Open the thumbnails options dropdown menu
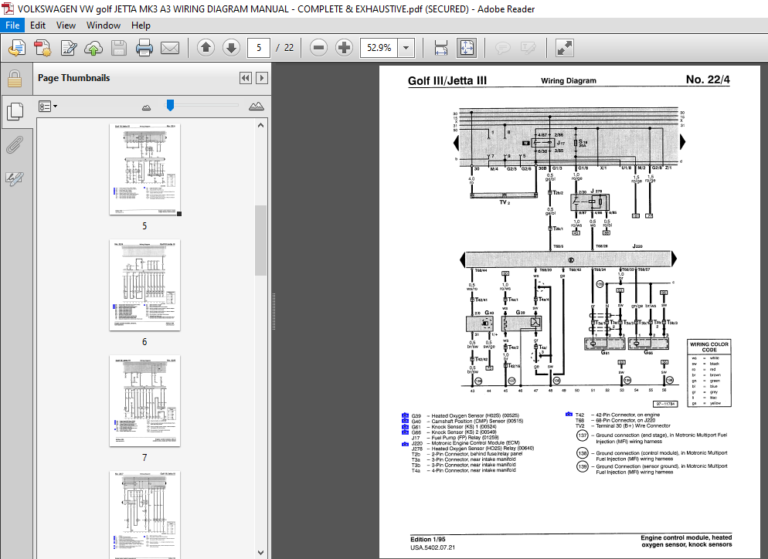Viewport: 768px width, 559px height. point(48,106)
